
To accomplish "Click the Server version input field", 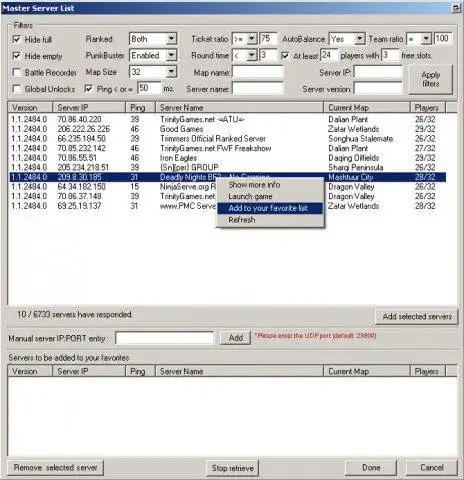I will [378, 89].
